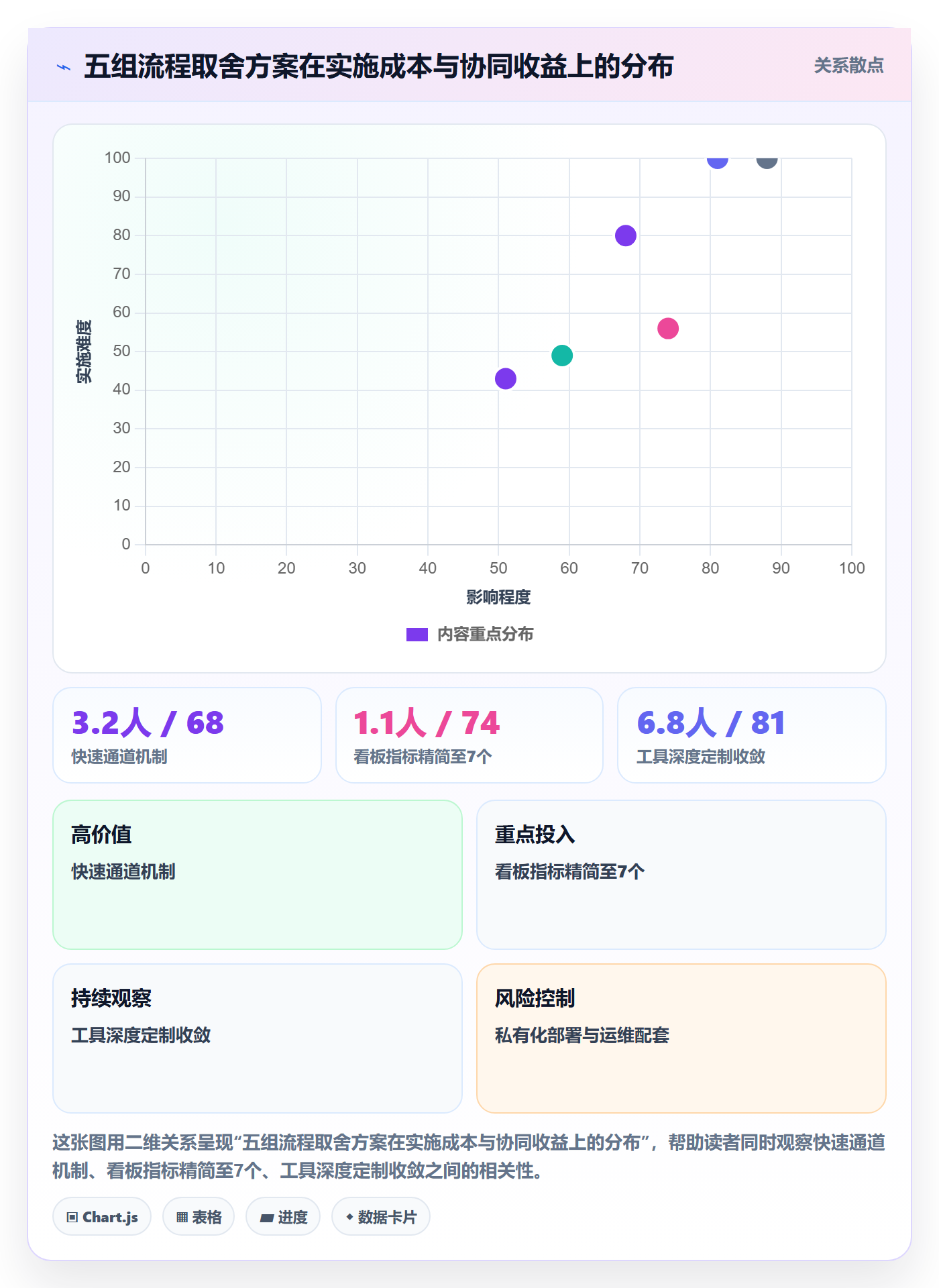939x1288 pixels.
Task: Click the 表格 tag
Action: point(199,1217)
